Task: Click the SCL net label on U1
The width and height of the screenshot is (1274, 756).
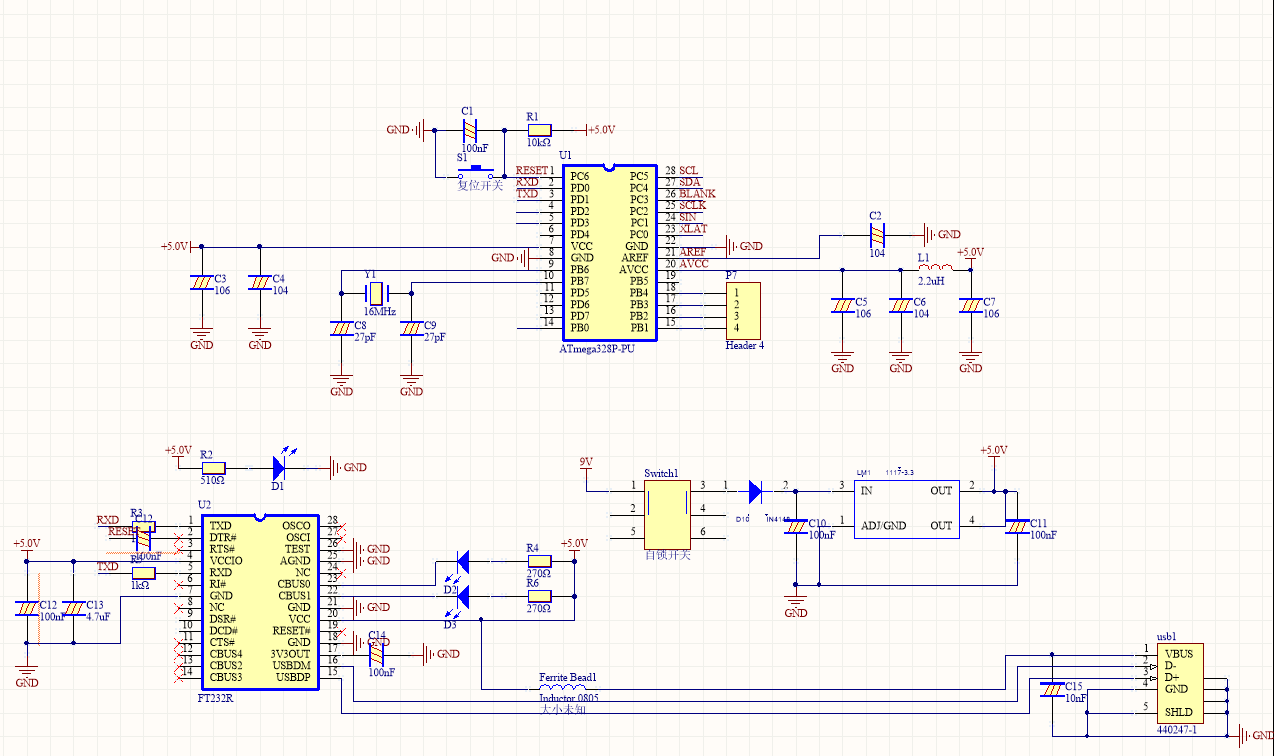Action: coord(689,171)
